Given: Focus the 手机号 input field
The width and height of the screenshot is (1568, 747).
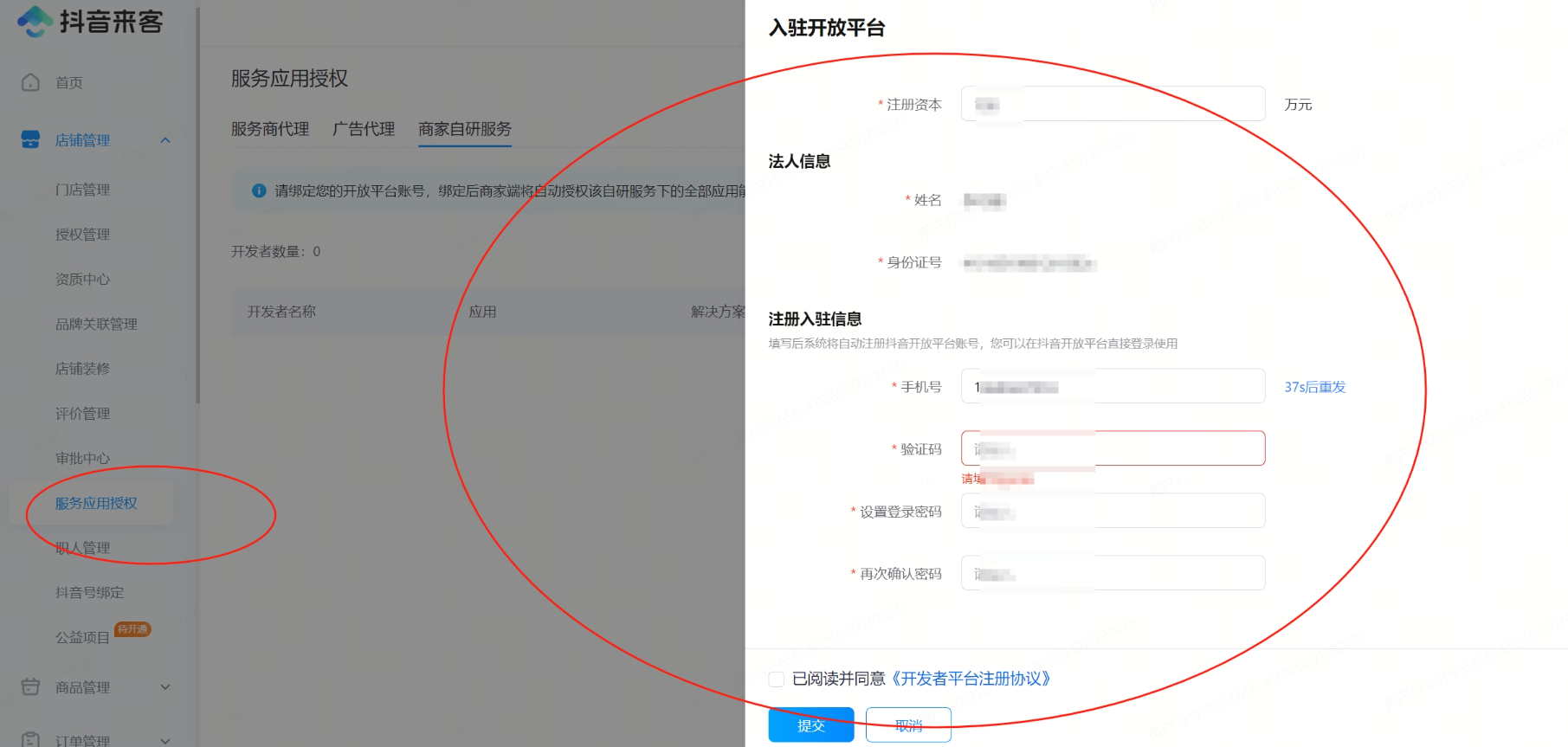Looking at the screenshot, I should 1113,386.
